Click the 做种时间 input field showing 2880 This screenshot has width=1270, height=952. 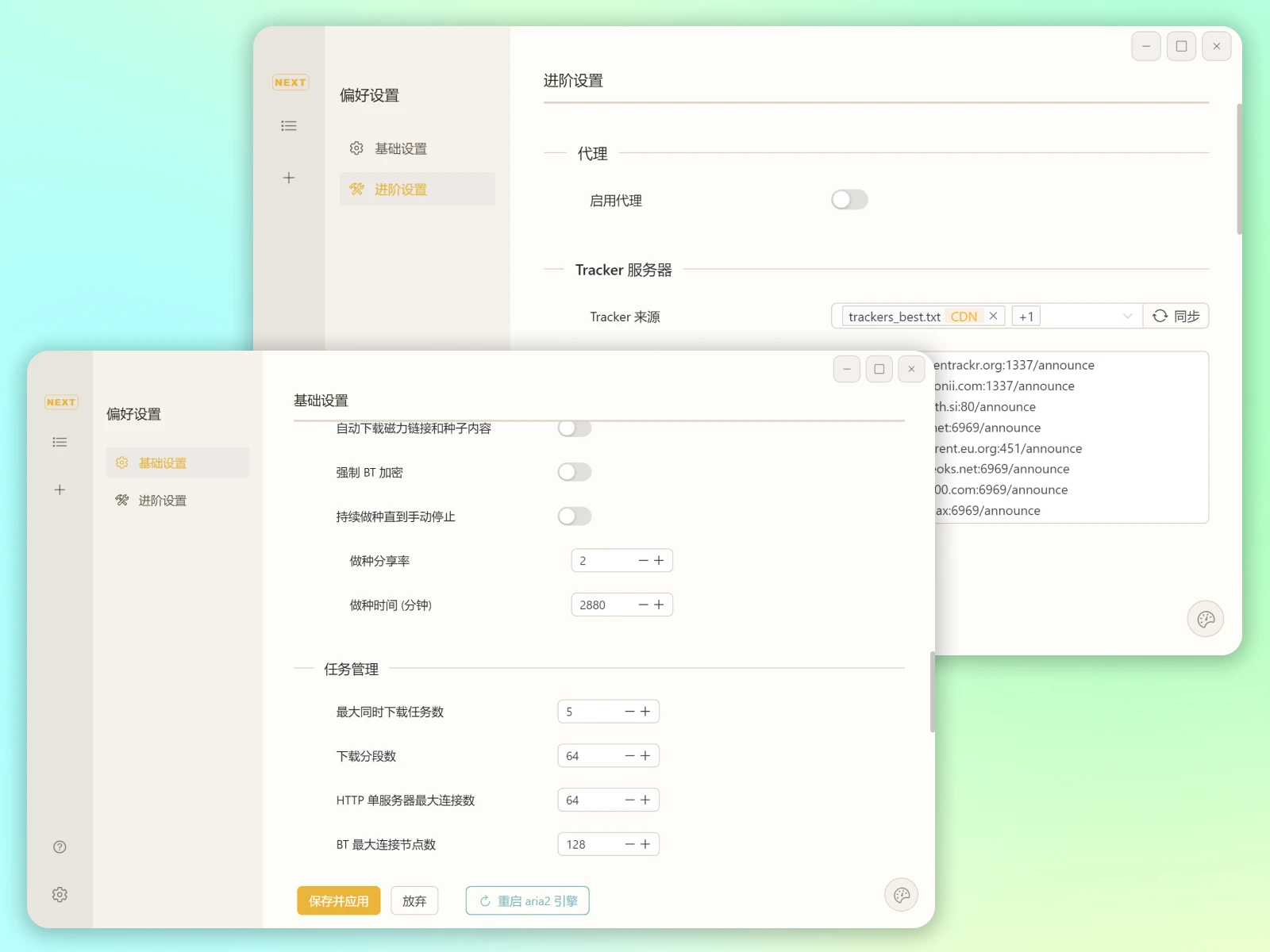[x=603, y=605]
